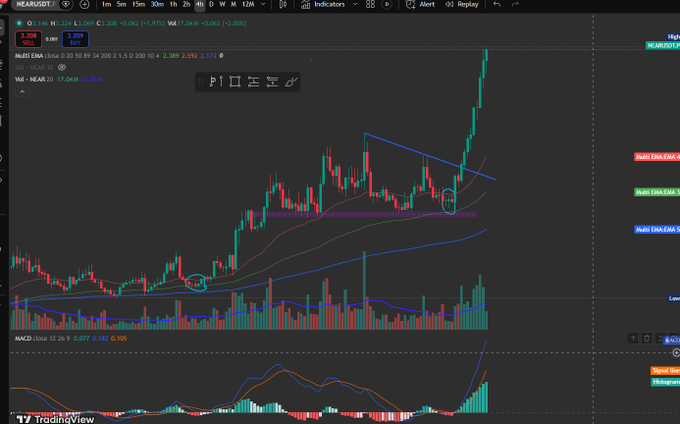Switch to the 2h timeframe
This screenshot has width=680, height=424.
point(186,4)
